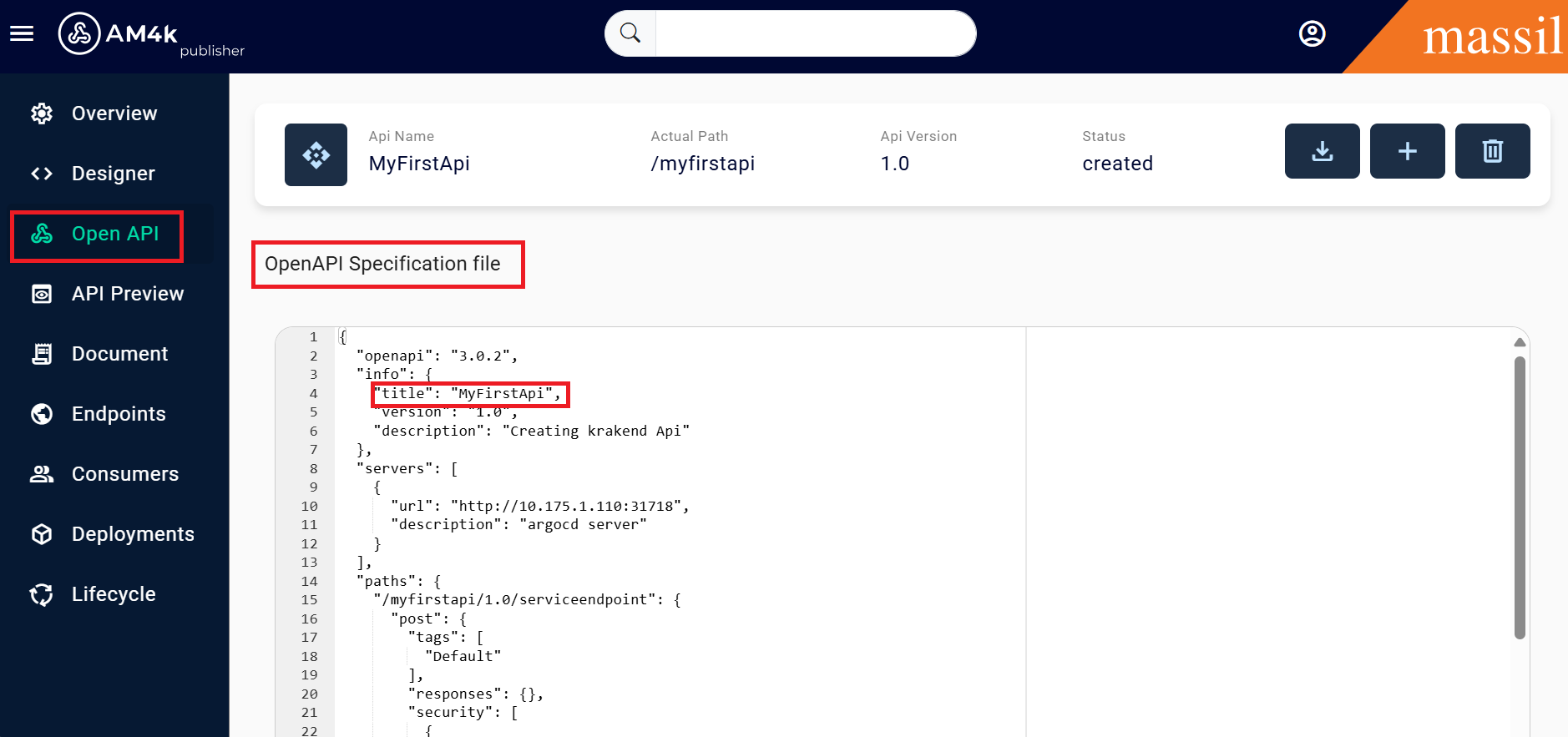The image size is (1568, 737).
Task: Open Deployments section
Action: point(133,534)
